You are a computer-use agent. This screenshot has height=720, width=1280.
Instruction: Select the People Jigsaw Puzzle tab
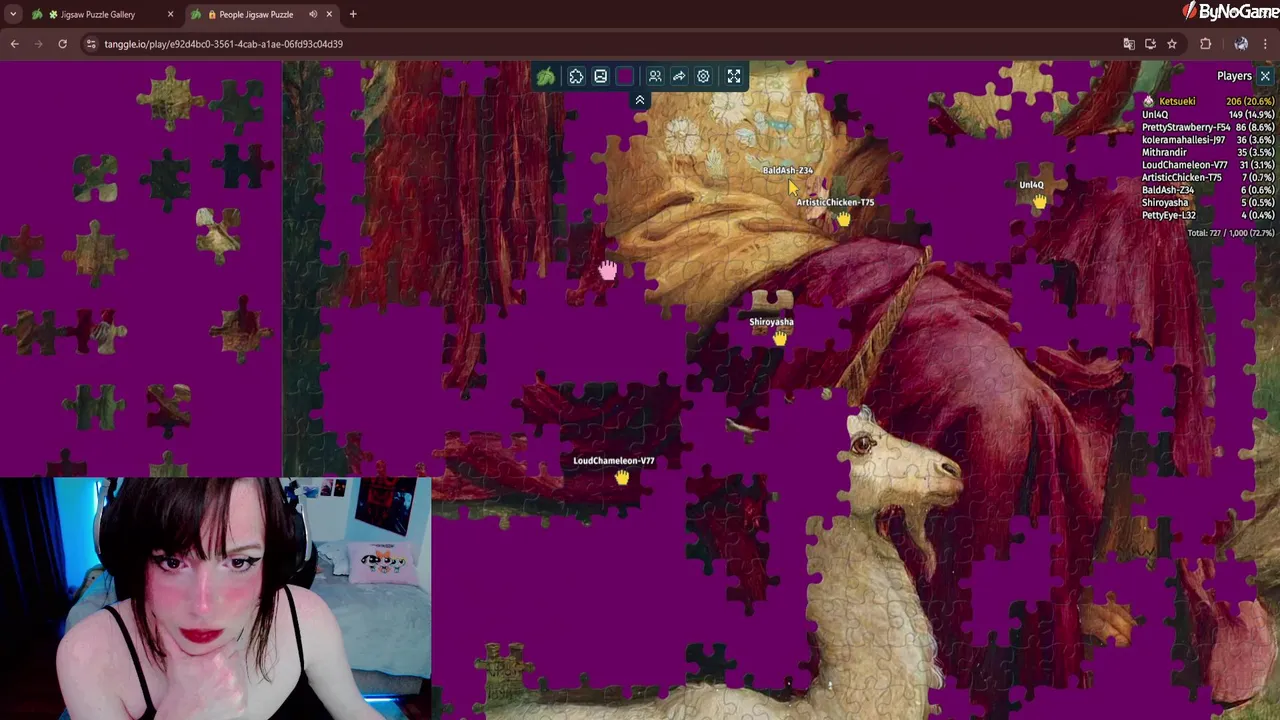[256, 14]
